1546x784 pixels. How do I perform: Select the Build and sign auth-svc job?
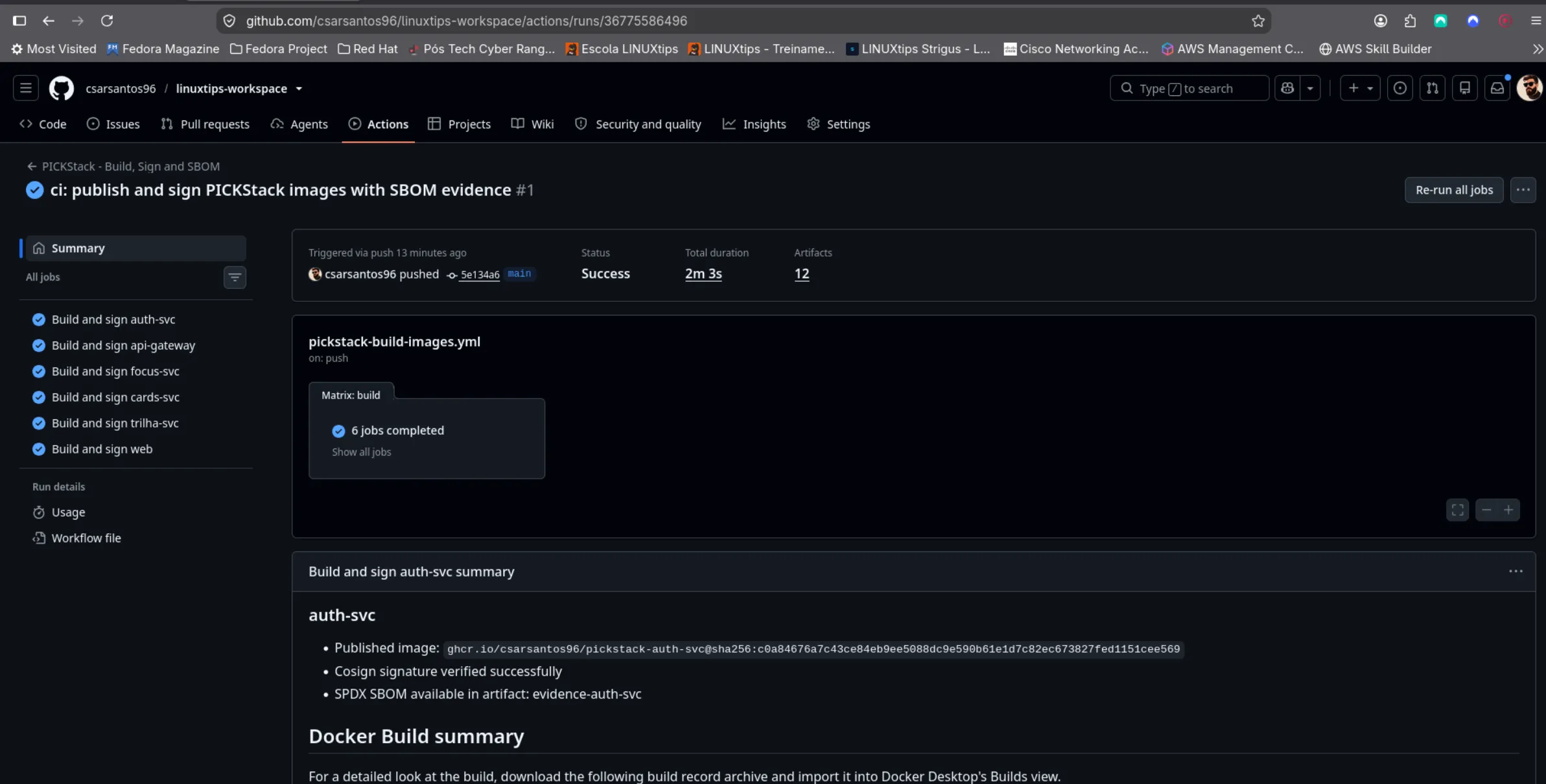113,319
